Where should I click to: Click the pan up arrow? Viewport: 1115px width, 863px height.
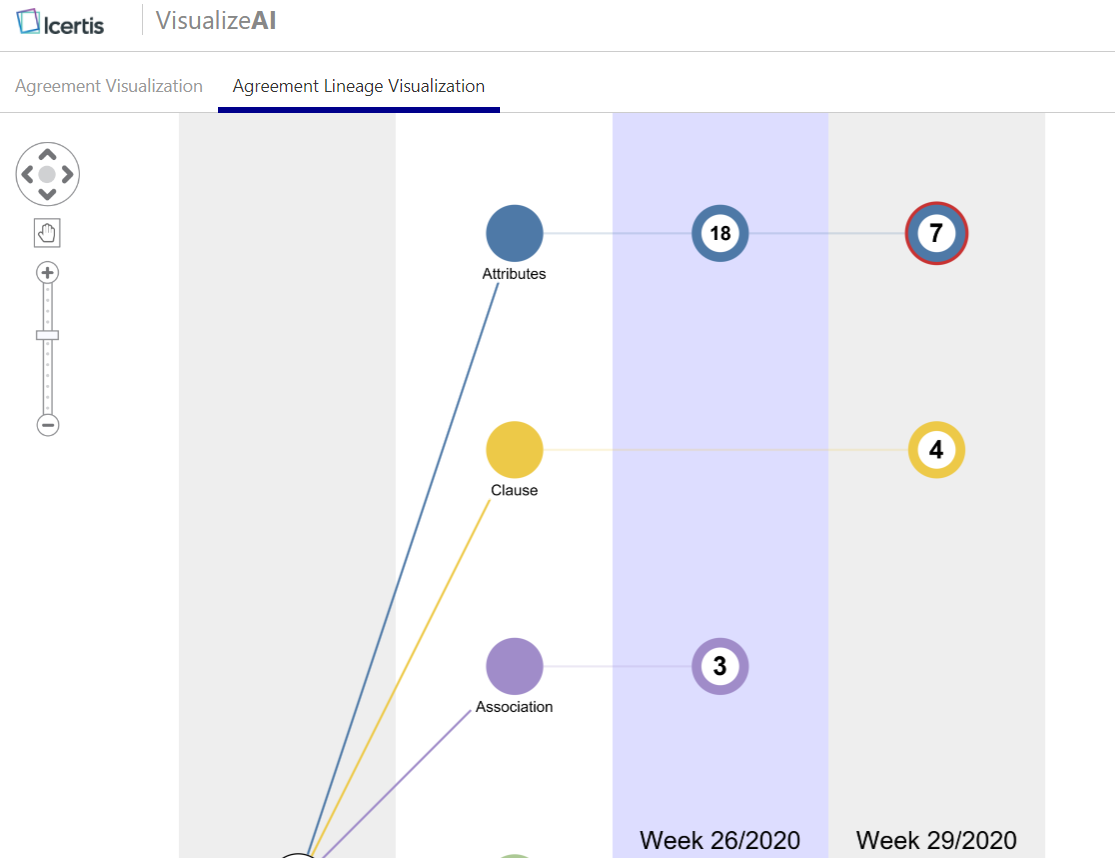pyautogui.click(x=47, y=155)
